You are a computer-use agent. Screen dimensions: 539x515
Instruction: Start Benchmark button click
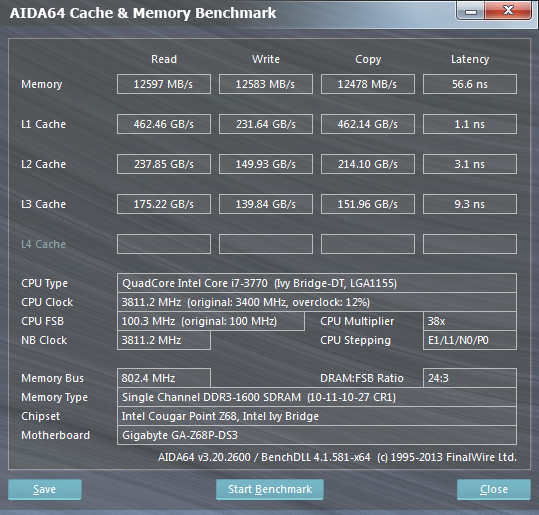coord(270,489)
